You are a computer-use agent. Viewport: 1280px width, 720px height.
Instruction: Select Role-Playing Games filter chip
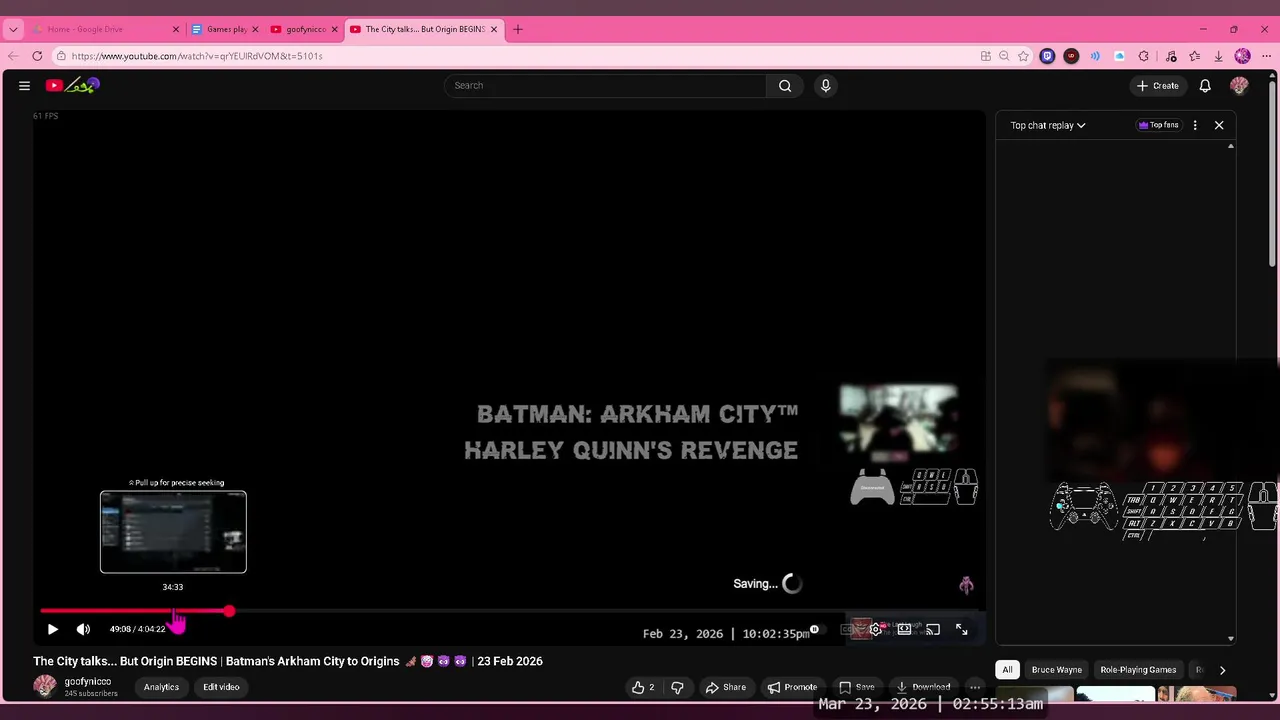pos(1138,670)
